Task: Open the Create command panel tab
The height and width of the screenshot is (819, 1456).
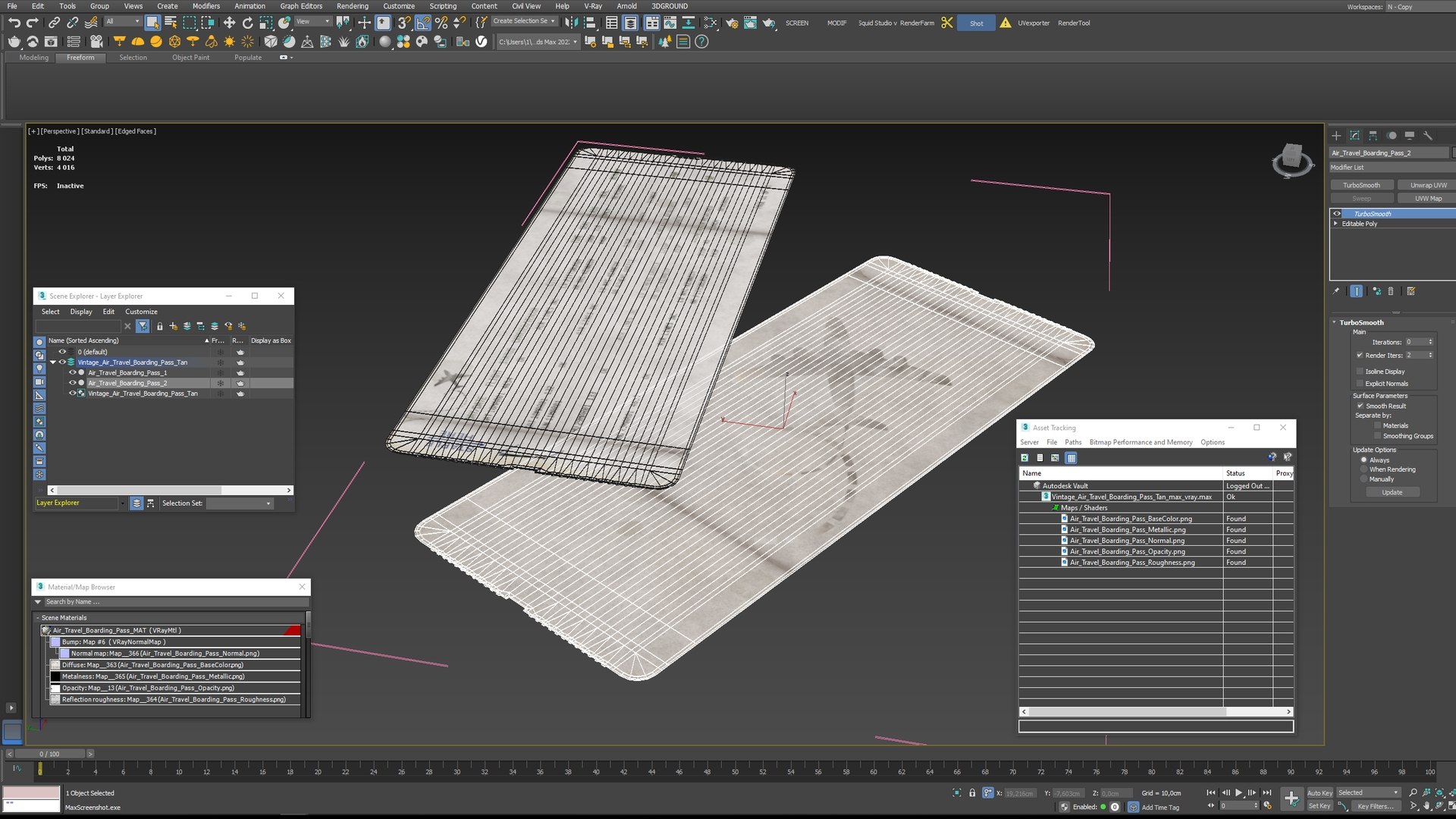Action: (x=1336, y=136)
